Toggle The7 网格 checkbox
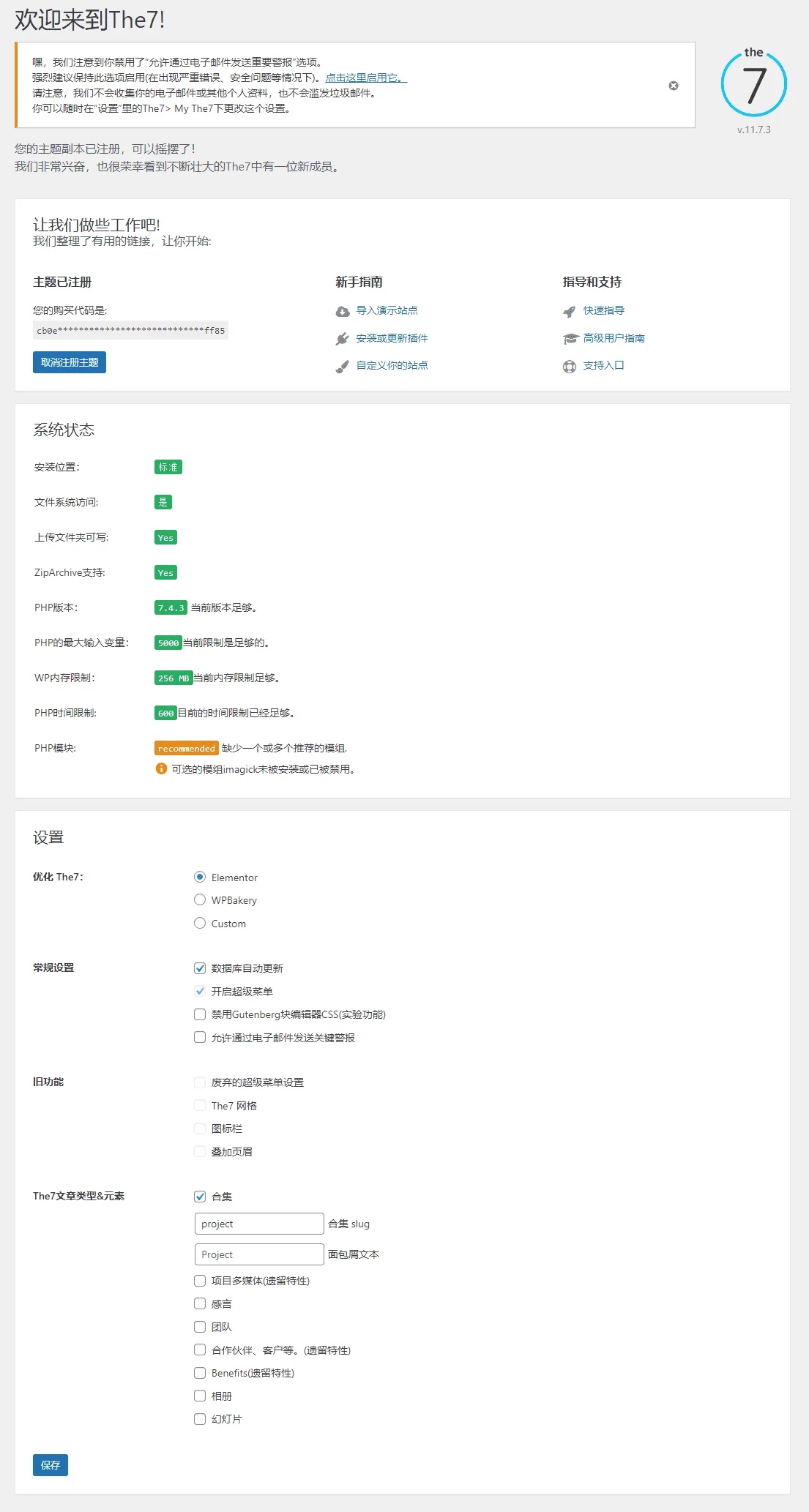 tap(200, 1105)
